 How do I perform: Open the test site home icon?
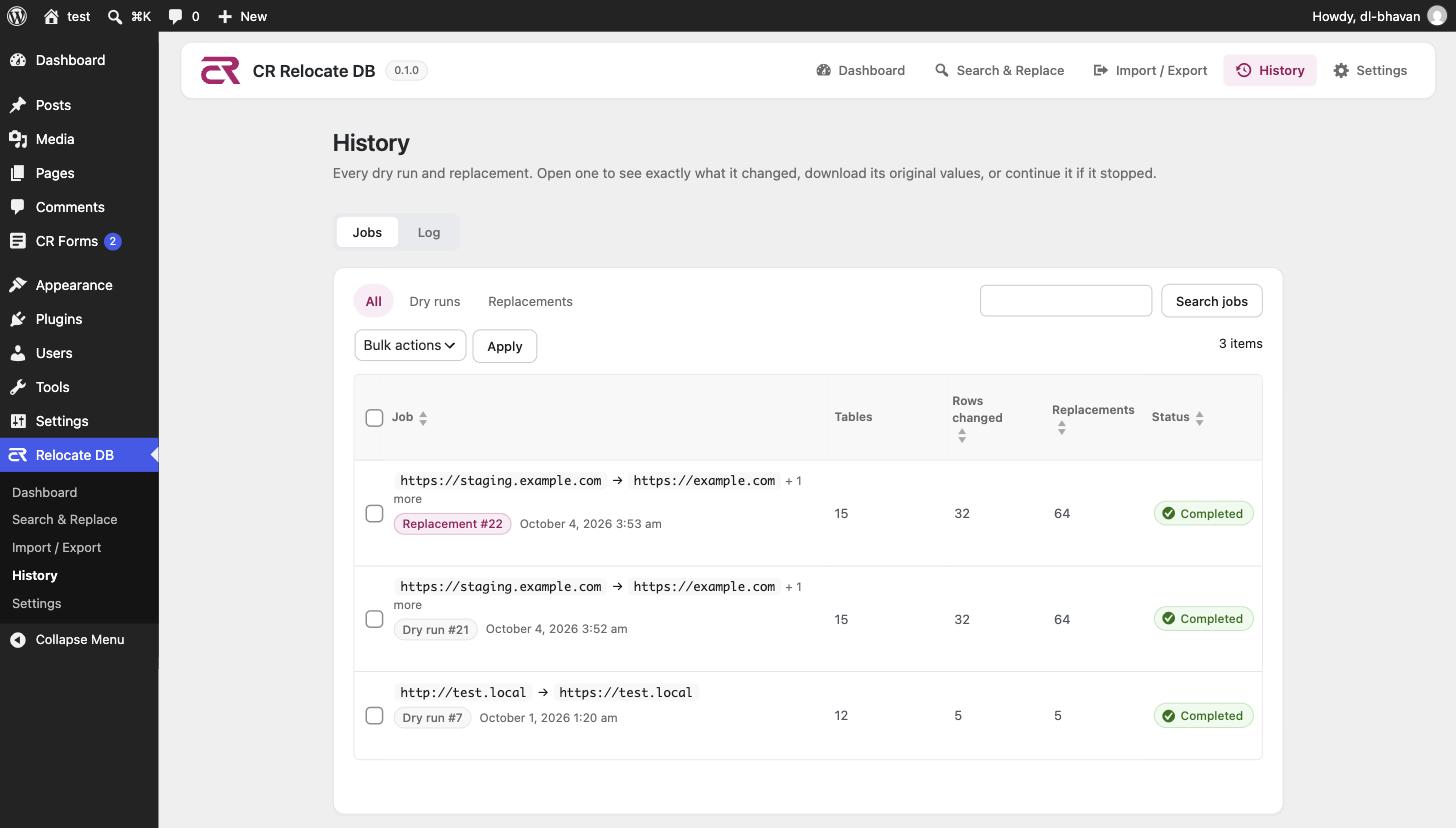click(x=52, y=16)
